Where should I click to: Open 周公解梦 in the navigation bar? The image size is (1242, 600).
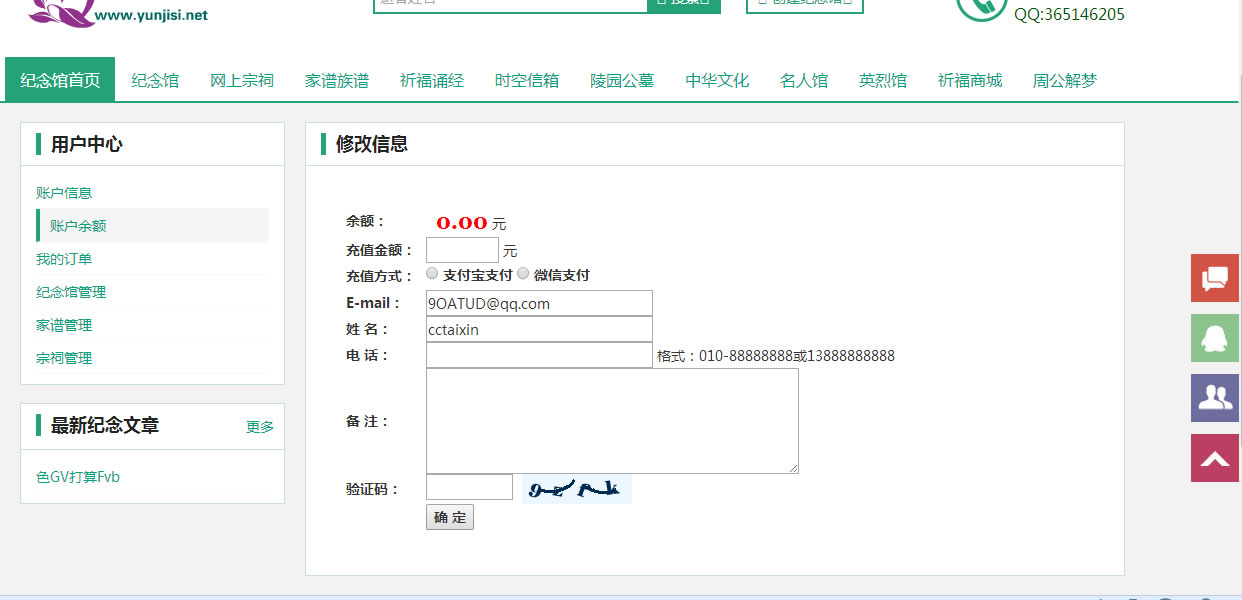[1064, 80]
